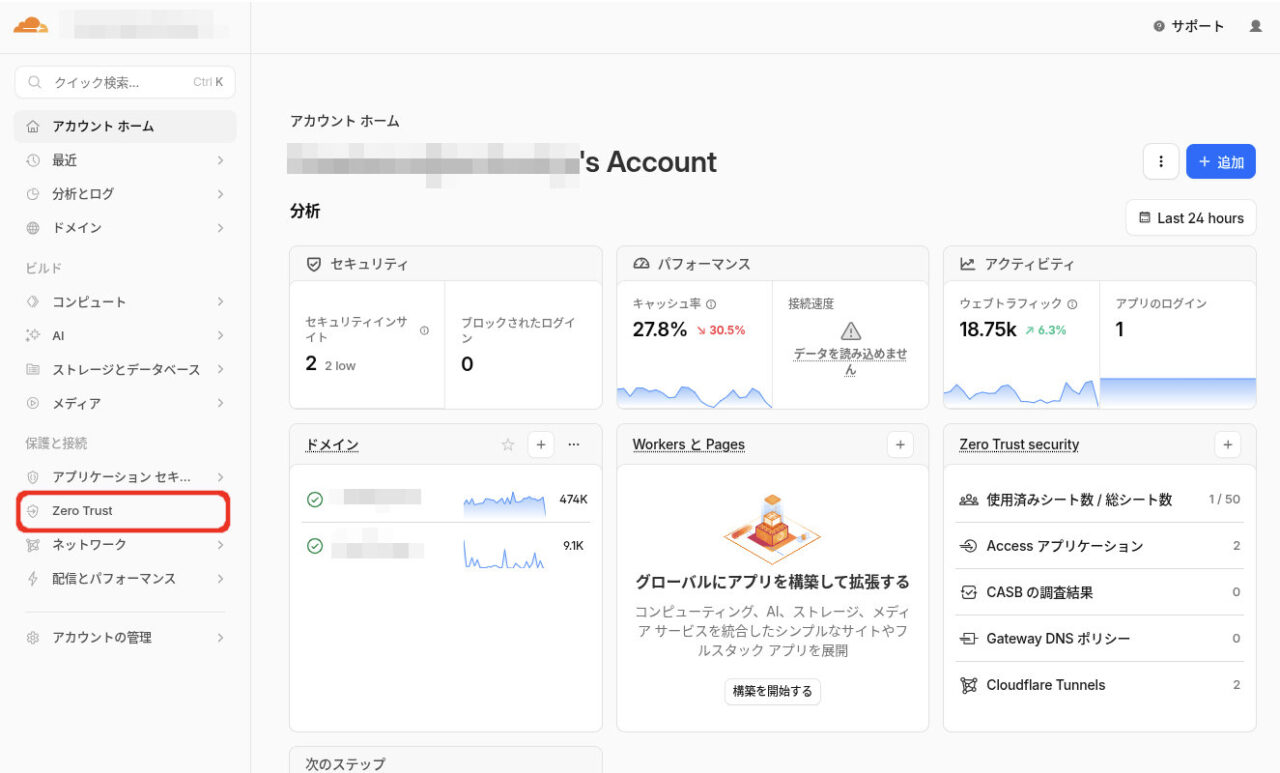Click the 27.8% cache rate value
1280x773 pixels.
pos(660,330)
